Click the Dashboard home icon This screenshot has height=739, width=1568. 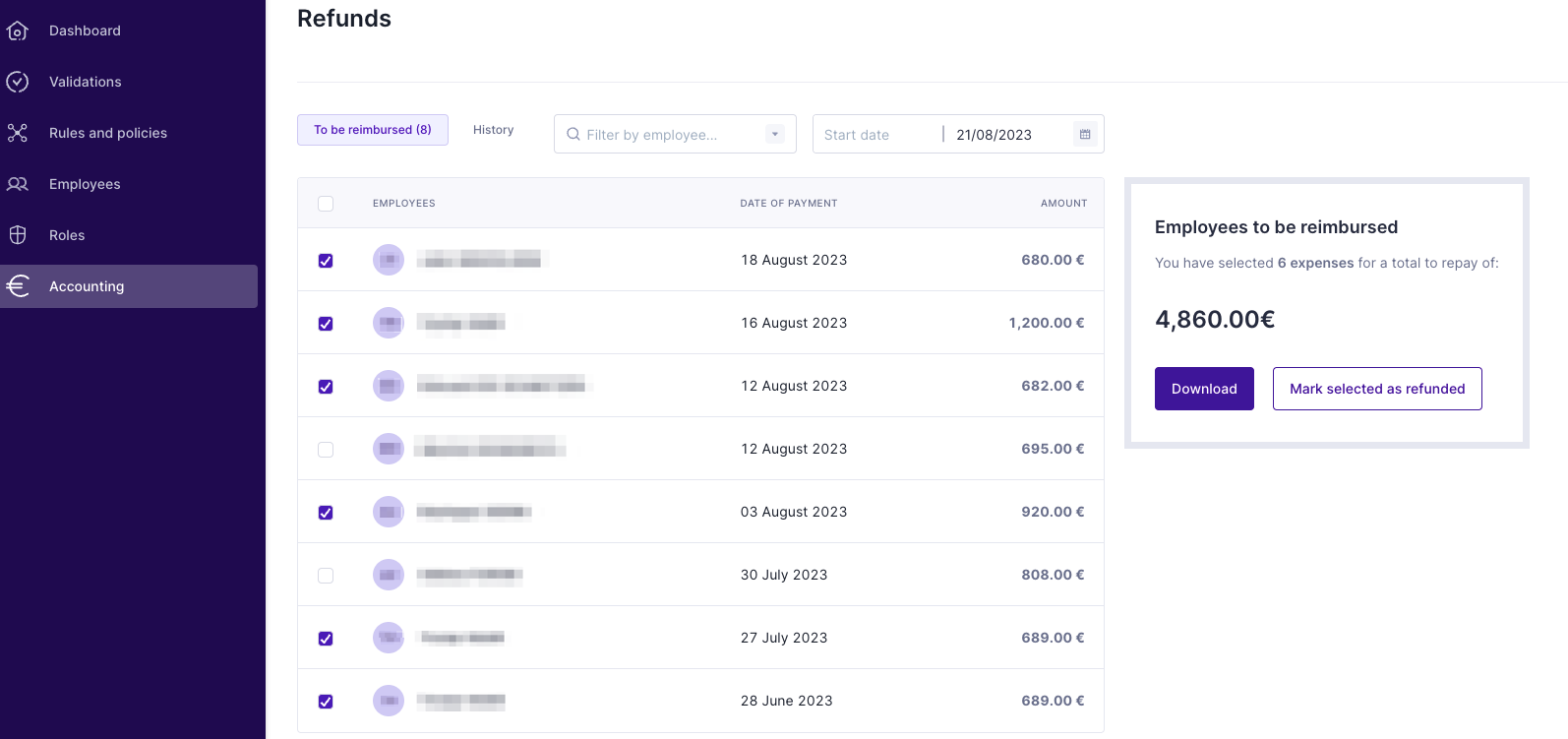pos(18,31)
